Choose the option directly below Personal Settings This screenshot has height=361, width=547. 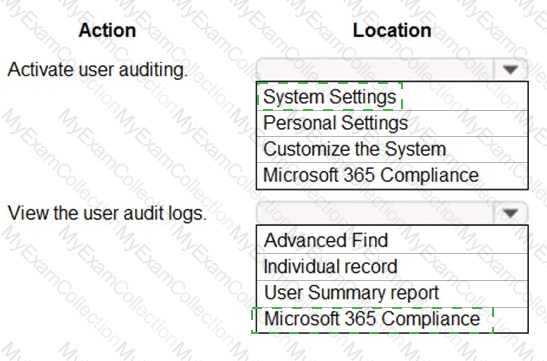[x=392, y=149]
